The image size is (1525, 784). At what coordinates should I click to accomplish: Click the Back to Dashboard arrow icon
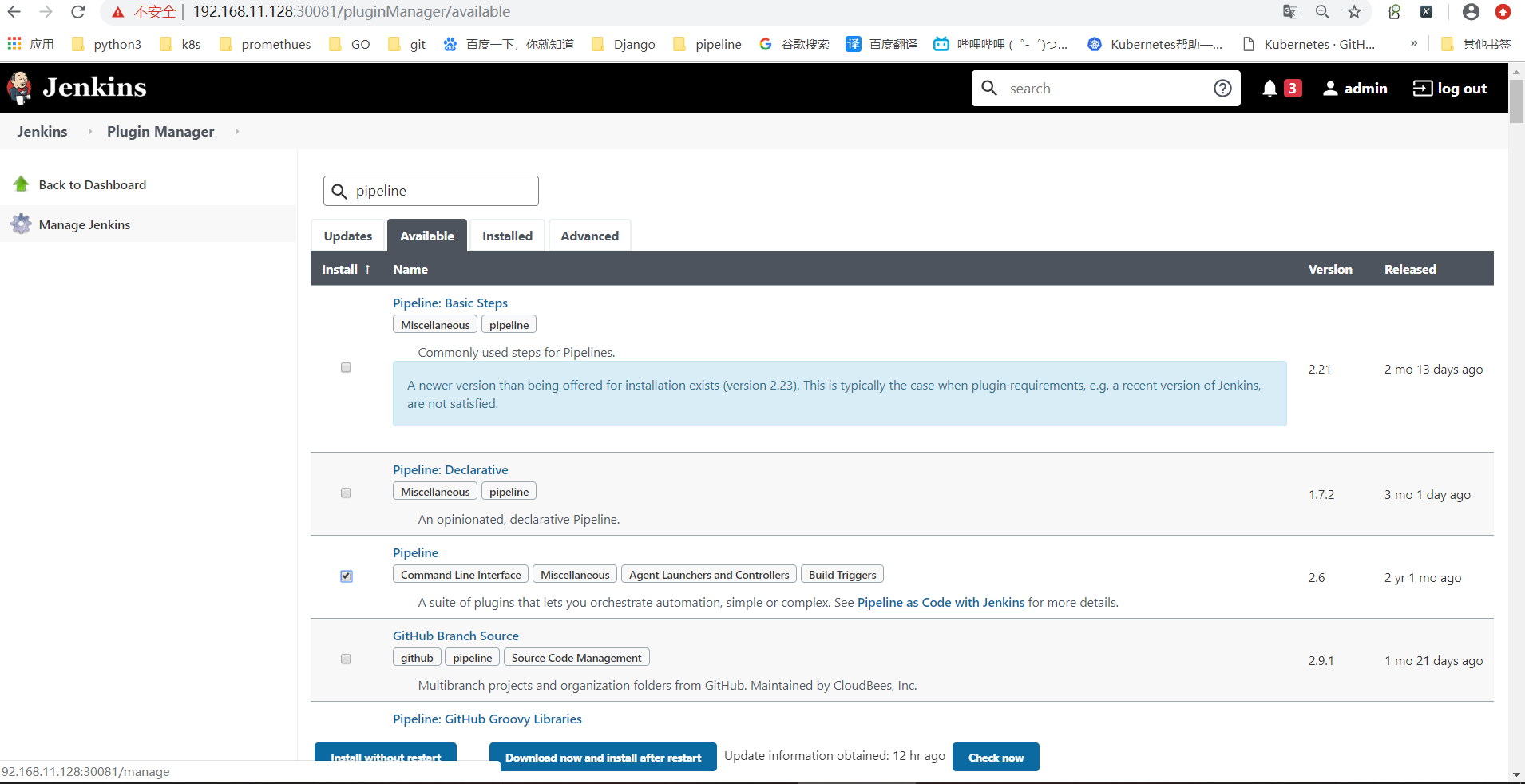[21, 184]
